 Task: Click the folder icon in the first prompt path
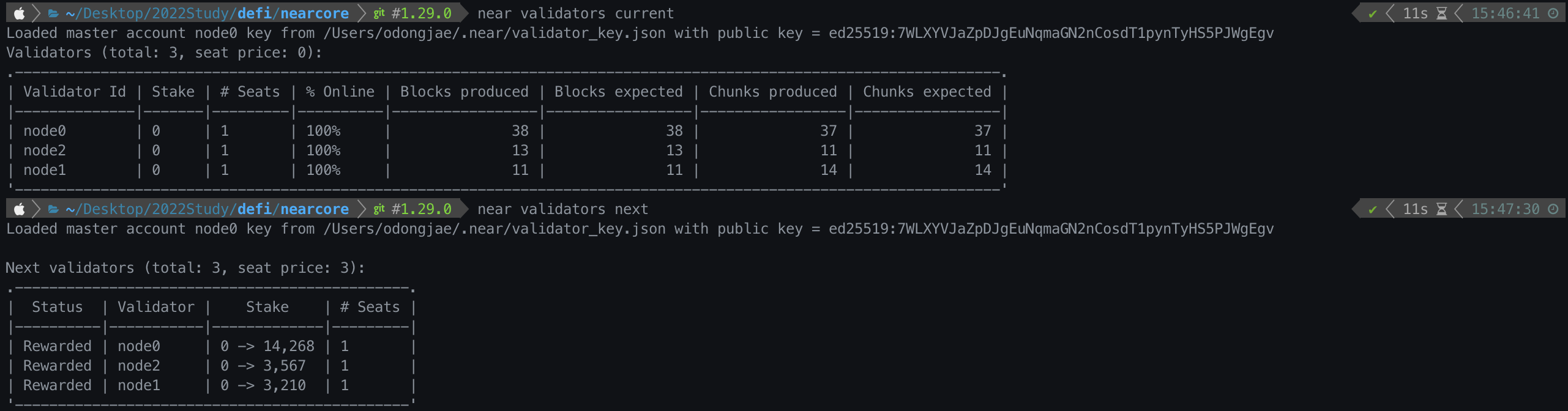(x=53, y=13)
